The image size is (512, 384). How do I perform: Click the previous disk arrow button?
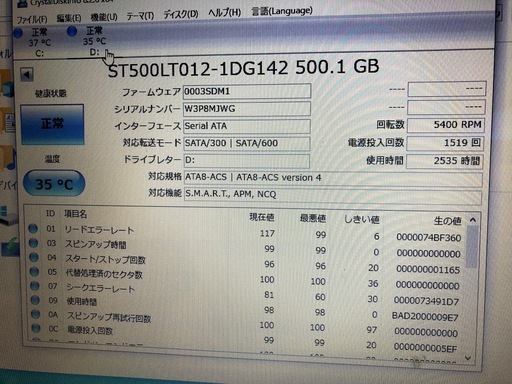pos(27,74)
